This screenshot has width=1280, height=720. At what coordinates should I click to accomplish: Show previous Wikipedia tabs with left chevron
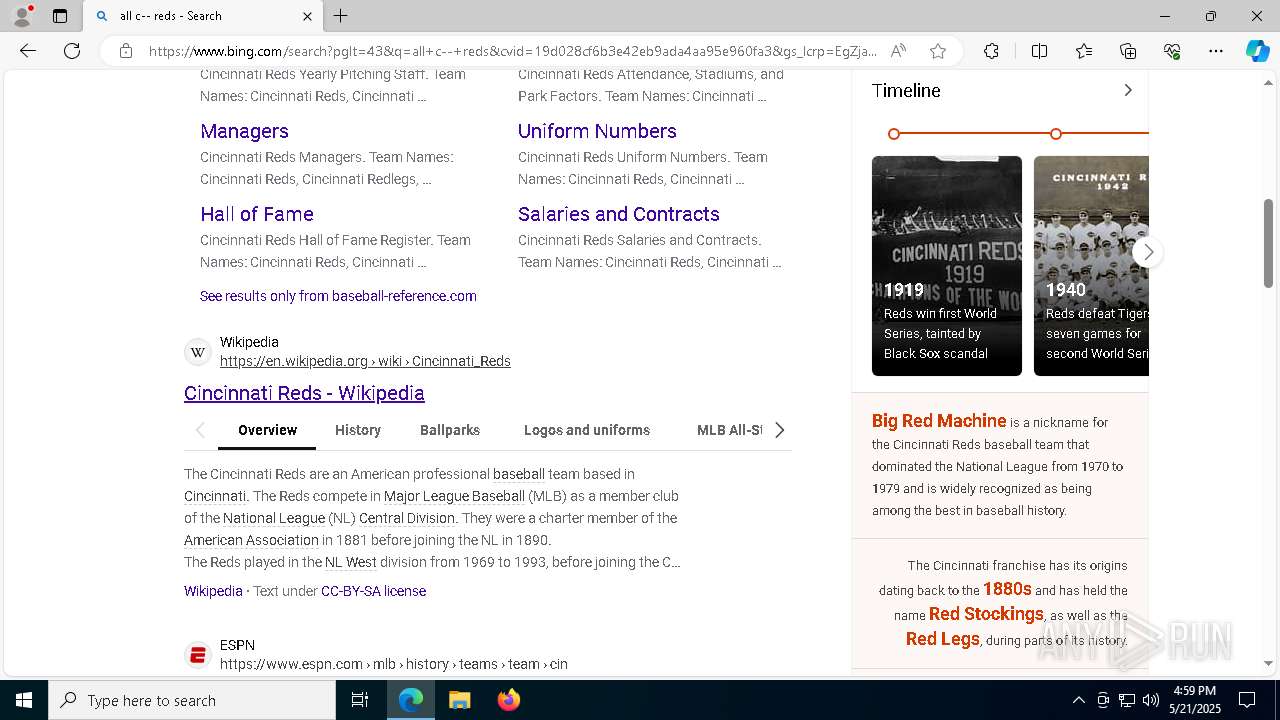[x=200, y=430]
